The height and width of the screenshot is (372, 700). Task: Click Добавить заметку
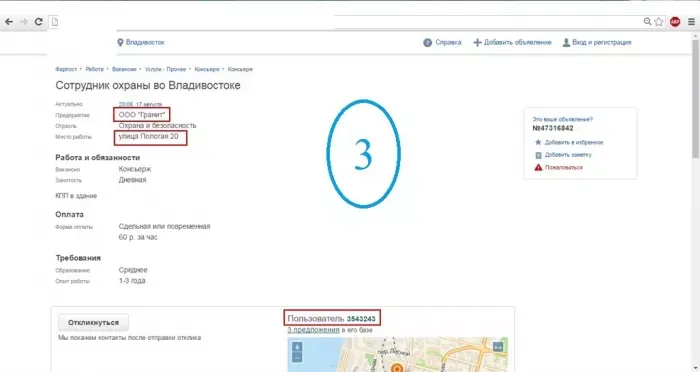tap(568, 155)
